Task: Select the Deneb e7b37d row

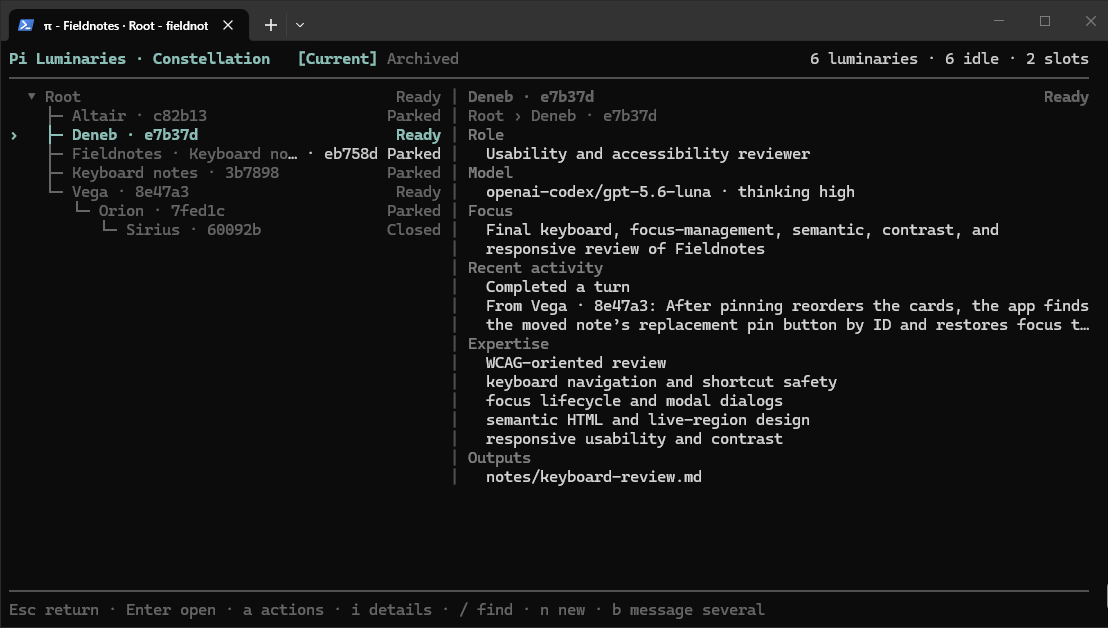Action: (225, 135)
